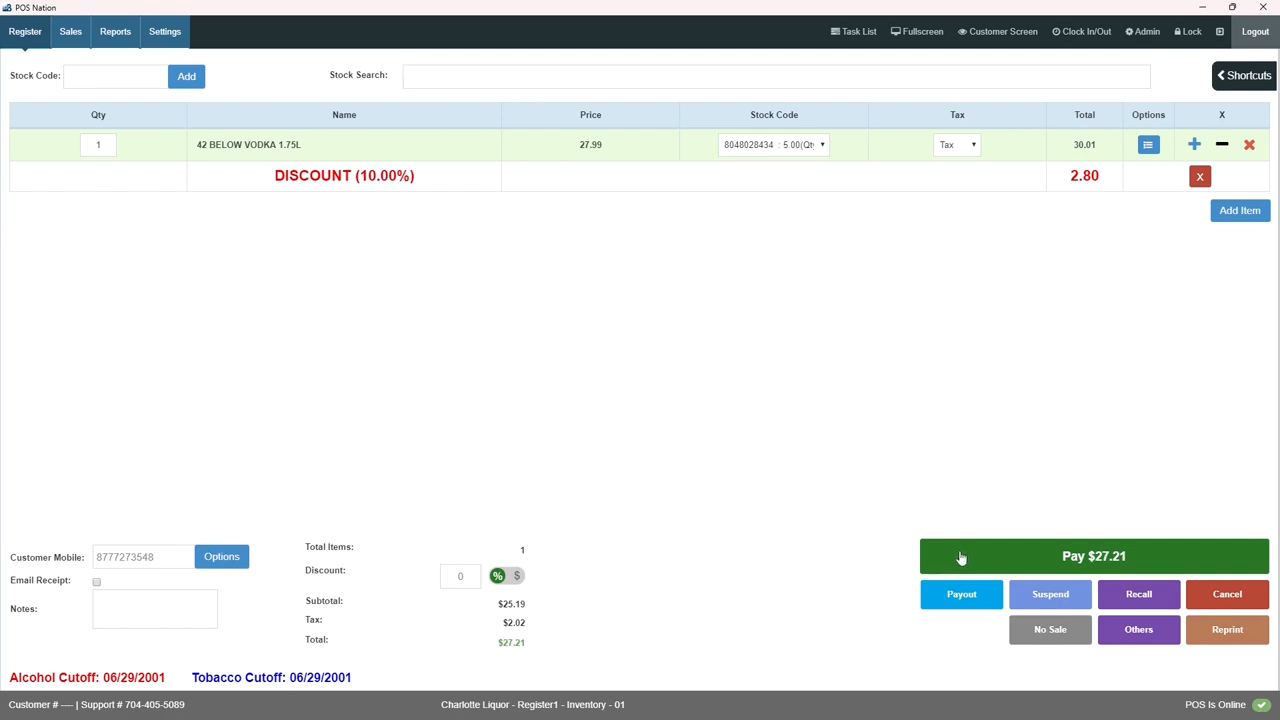This screenshot has height=720, width=1280.
Task: Cancel the current transaction
Action: coord(1227,594)
